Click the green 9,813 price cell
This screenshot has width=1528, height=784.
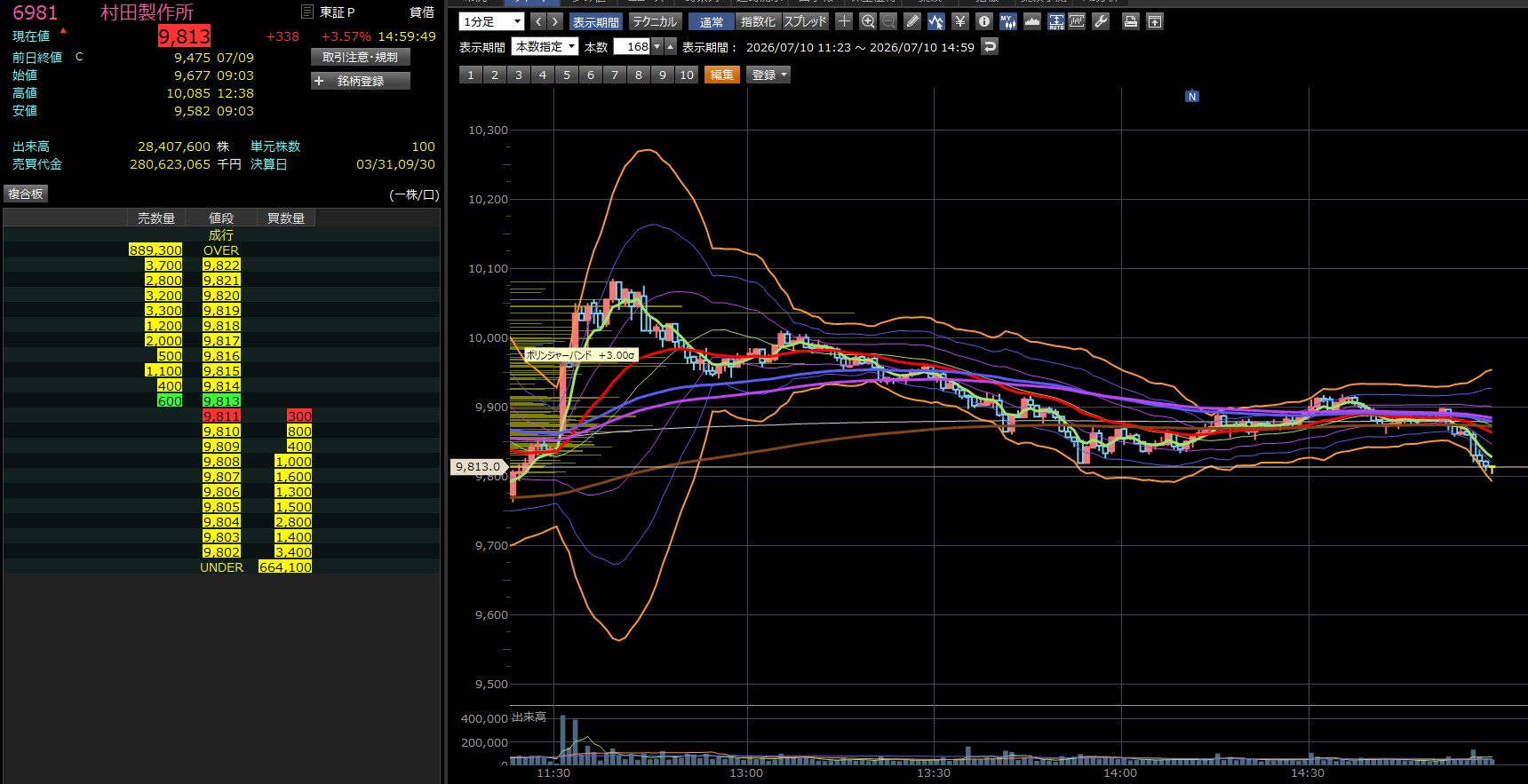point(221,400)
